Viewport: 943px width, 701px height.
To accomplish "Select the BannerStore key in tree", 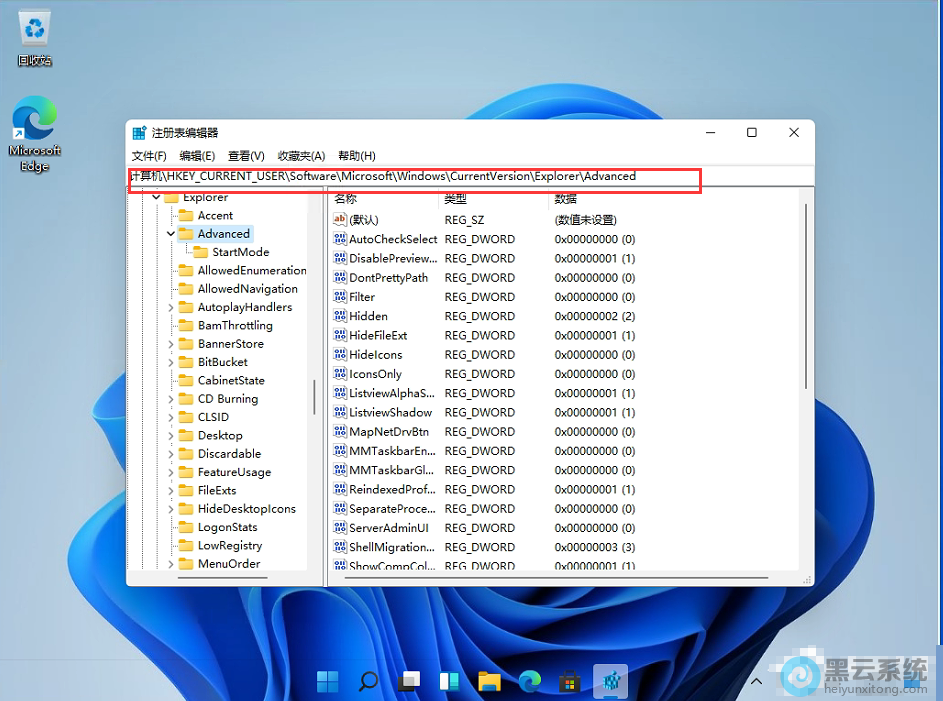I will (230, 344).
